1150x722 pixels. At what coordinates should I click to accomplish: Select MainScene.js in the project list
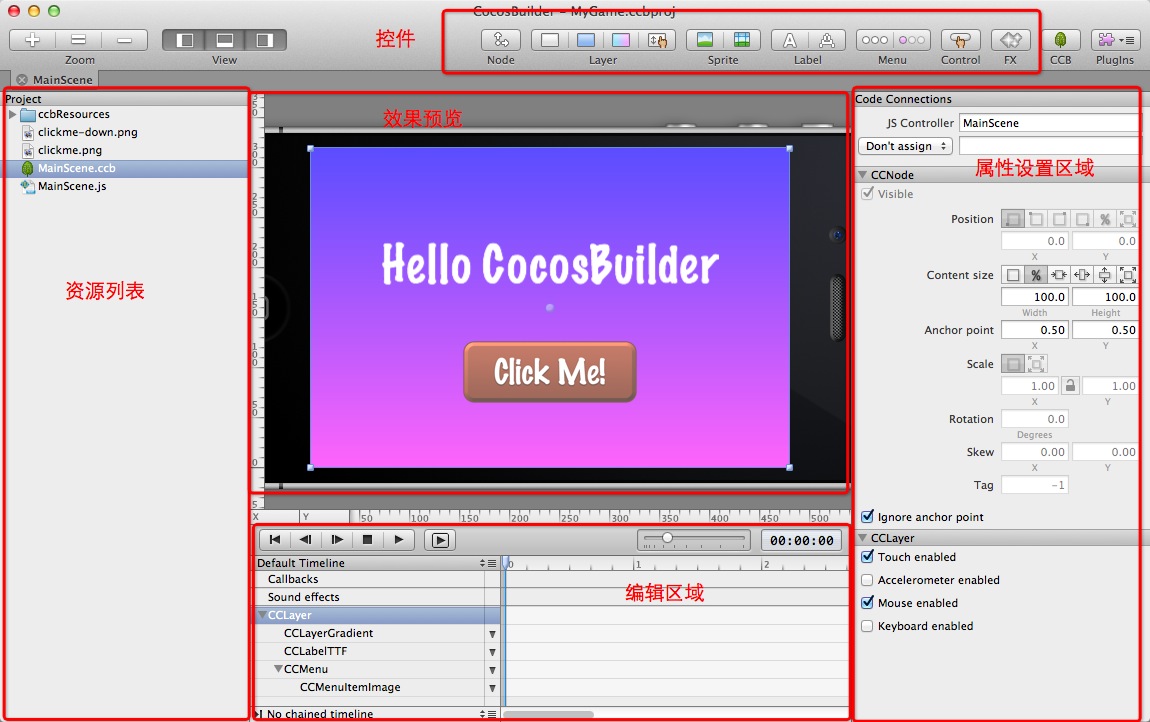[72, 186]
